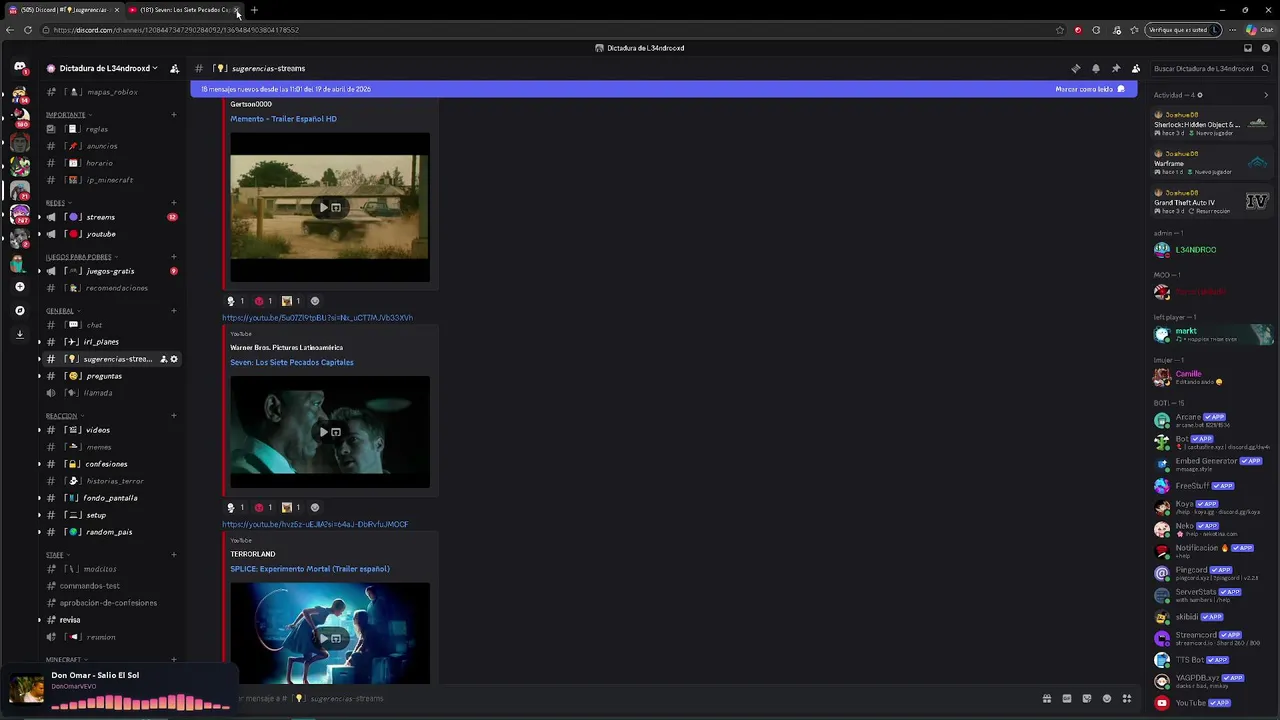Screen dimensions: 1280x720
Task: Open notification settings bell icon
Action: tap(1096, 68)
